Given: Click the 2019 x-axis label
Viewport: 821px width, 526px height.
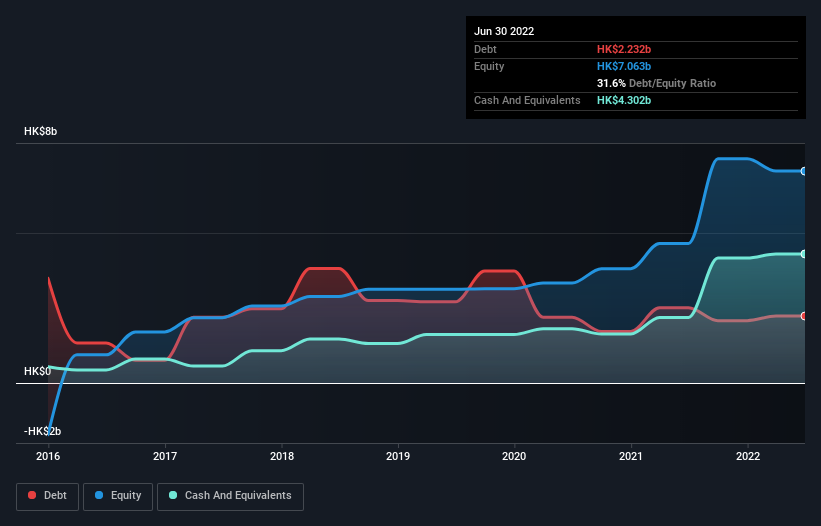Looking at the screenshot, I should (x=398, y=456).
